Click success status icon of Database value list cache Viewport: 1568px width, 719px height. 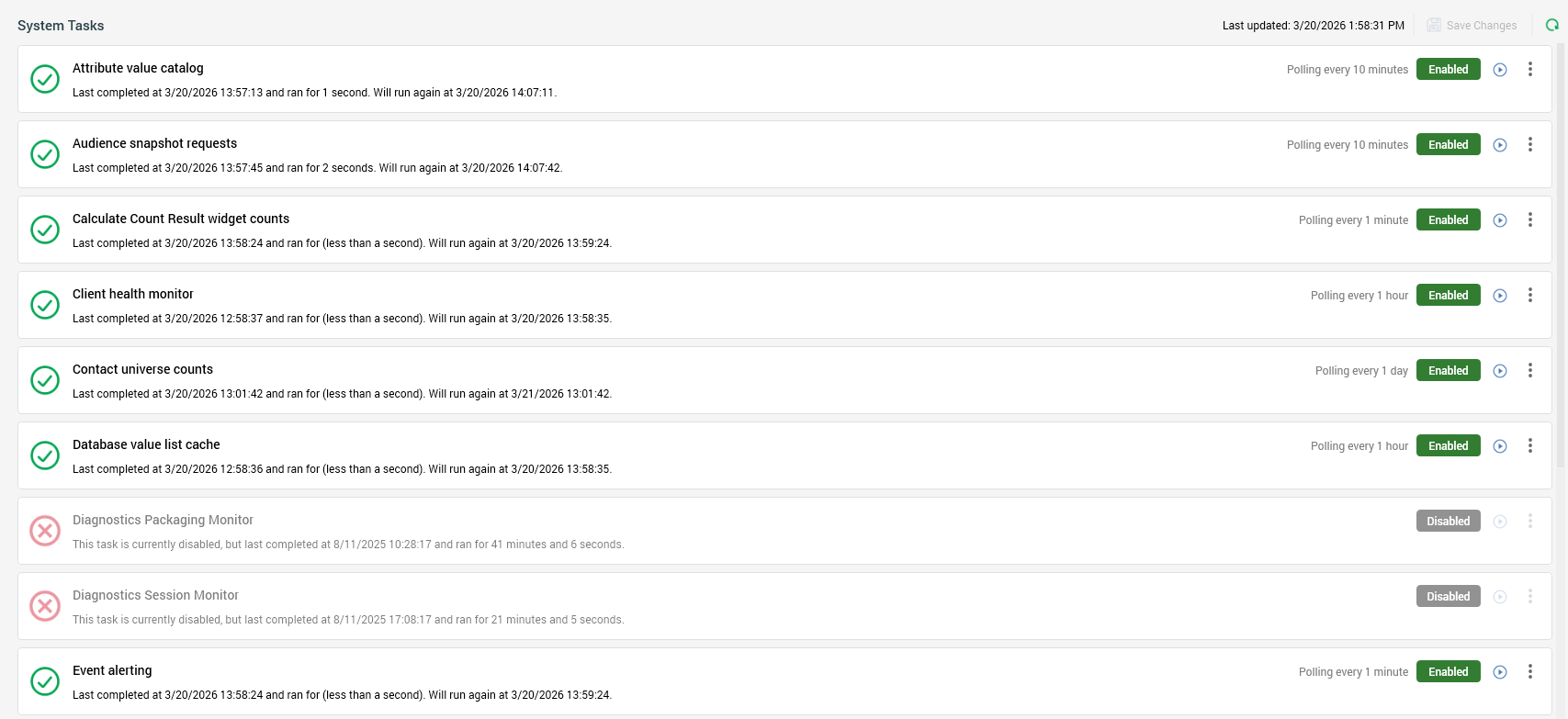tap(45, 455)
